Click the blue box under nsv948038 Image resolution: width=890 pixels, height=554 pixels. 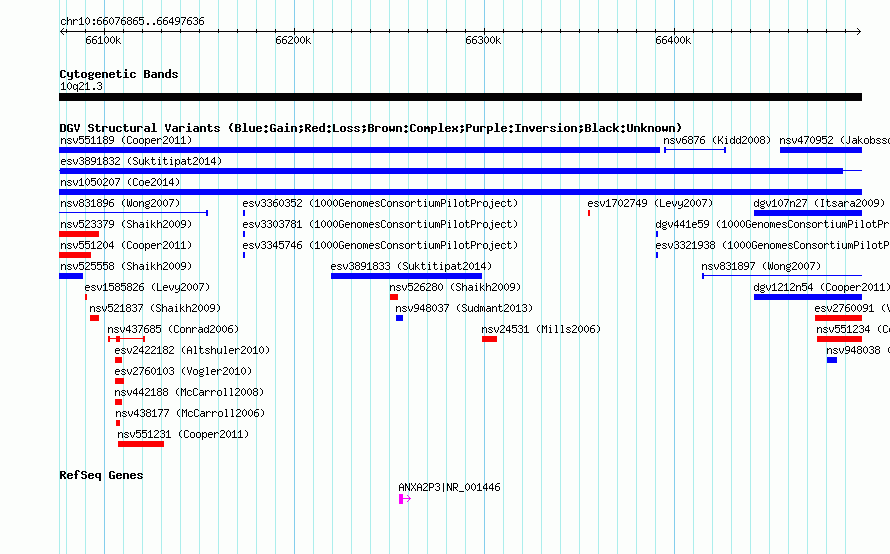click(832, 360)
